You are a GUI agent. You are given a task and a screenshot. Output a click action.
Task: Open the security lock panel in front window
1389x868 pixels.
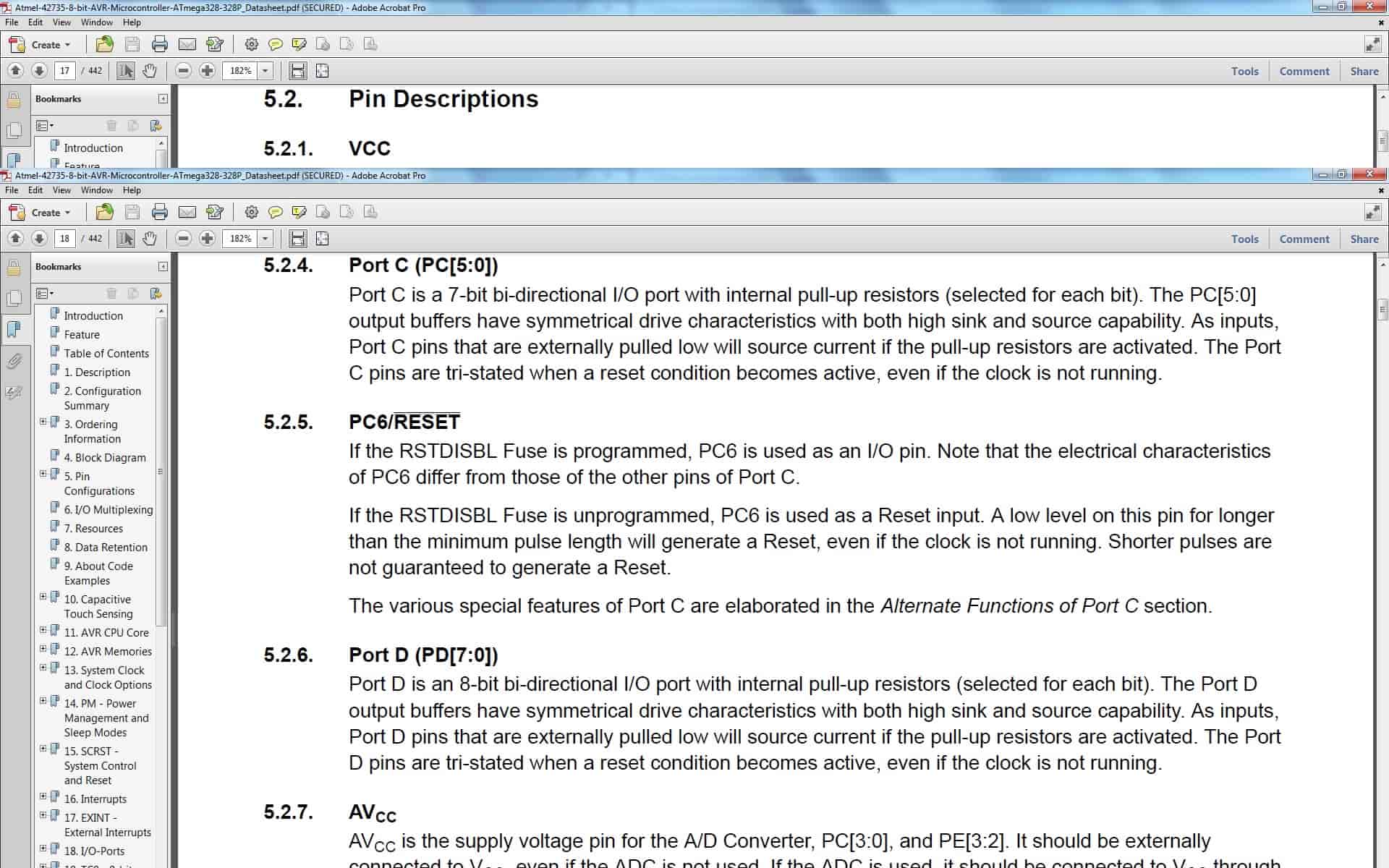click(x=14, y=268)
